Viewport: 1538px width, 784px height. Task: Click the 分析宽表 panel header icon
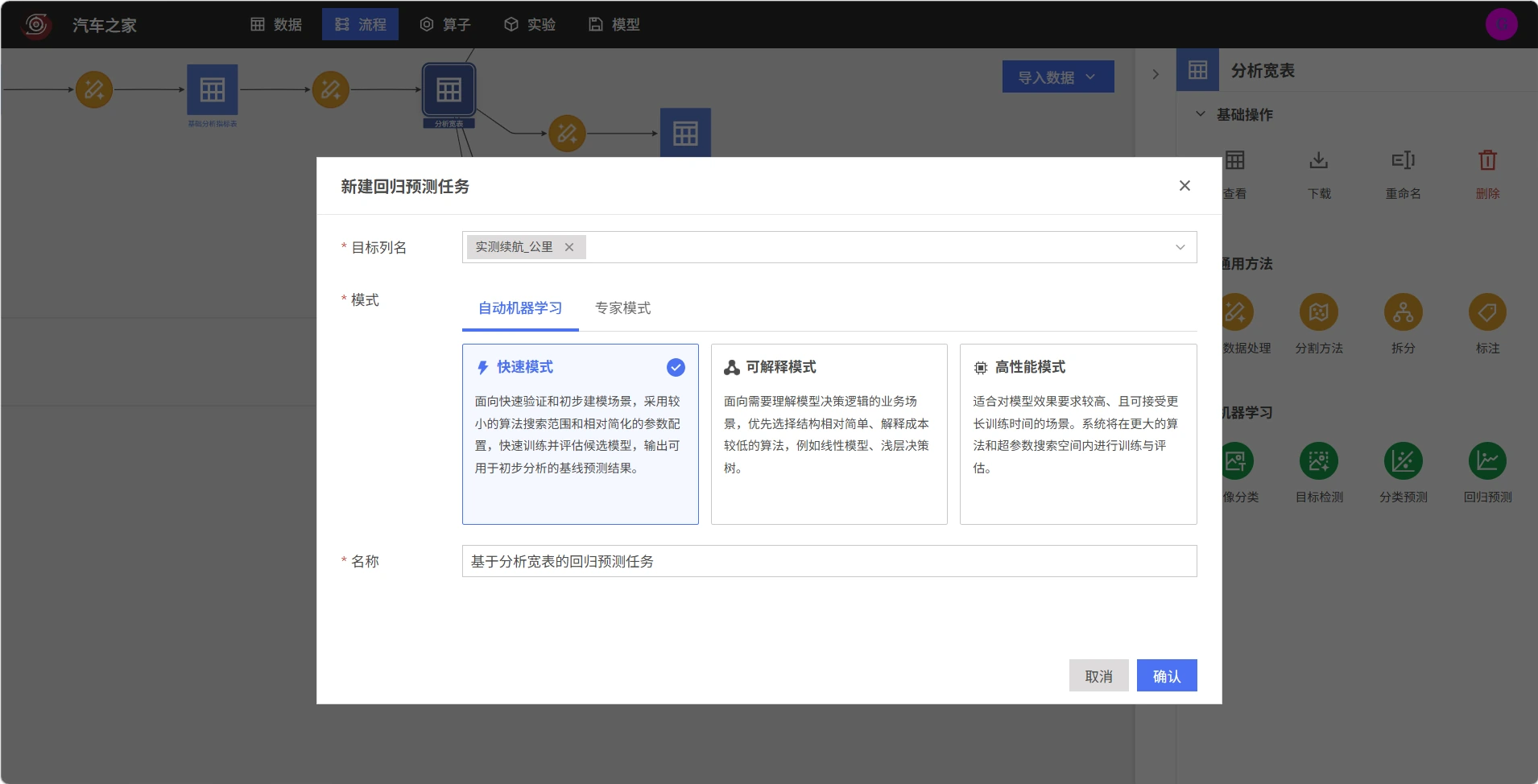coord(1197,70)
